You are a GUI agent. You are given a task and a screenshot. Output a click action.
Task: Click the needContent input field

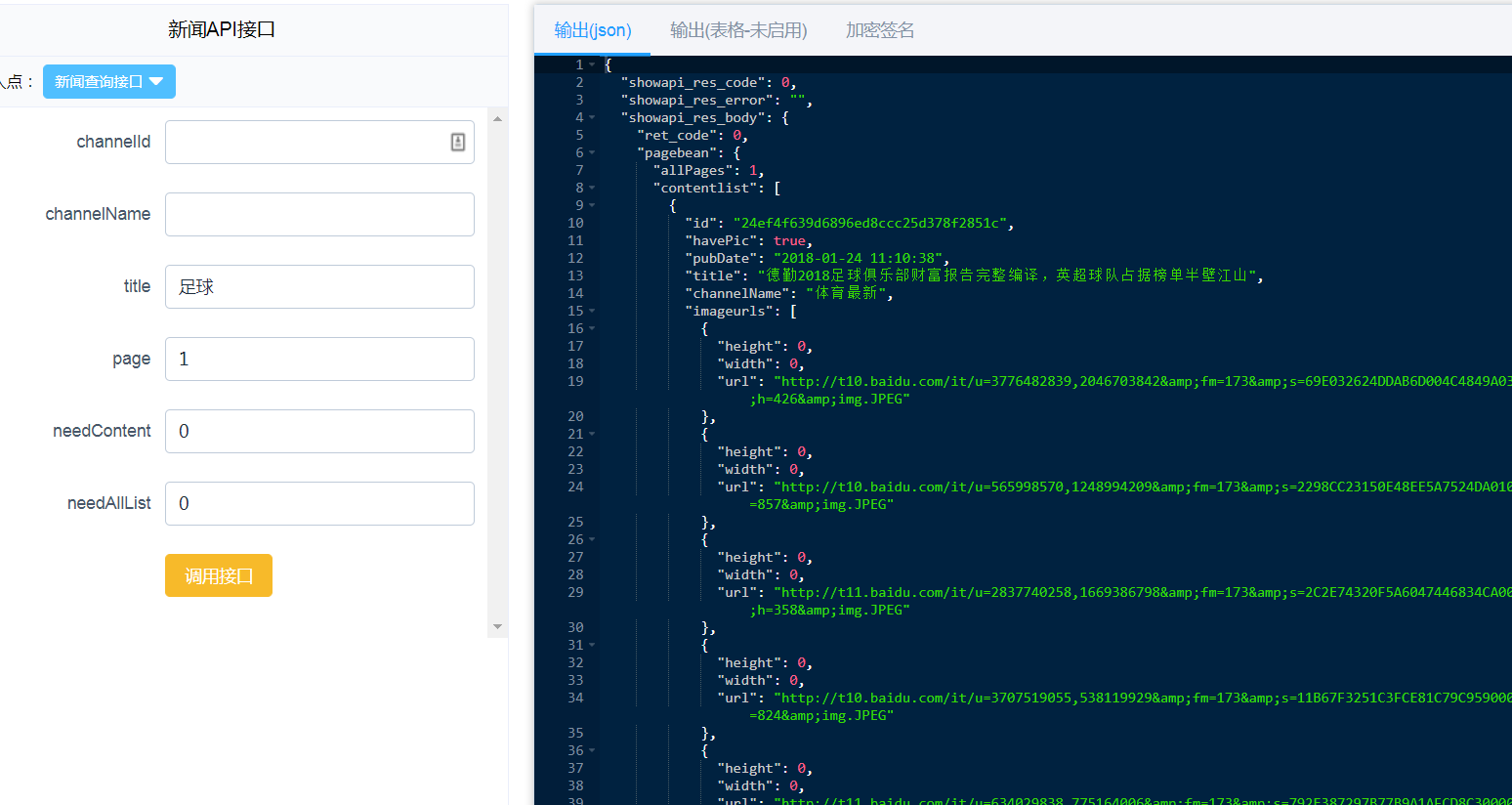319,432
